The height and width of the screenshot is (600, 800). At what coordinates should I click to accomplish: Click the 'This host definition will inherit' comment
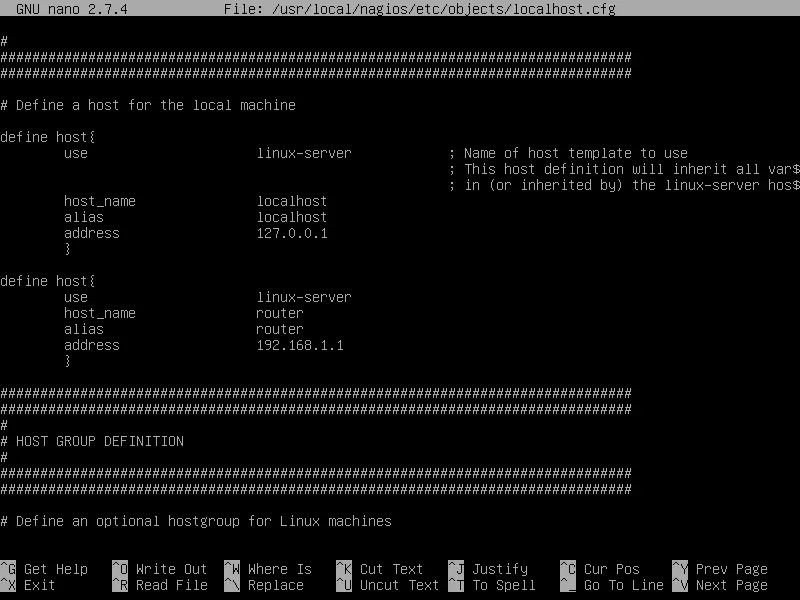tap(624, 169)
